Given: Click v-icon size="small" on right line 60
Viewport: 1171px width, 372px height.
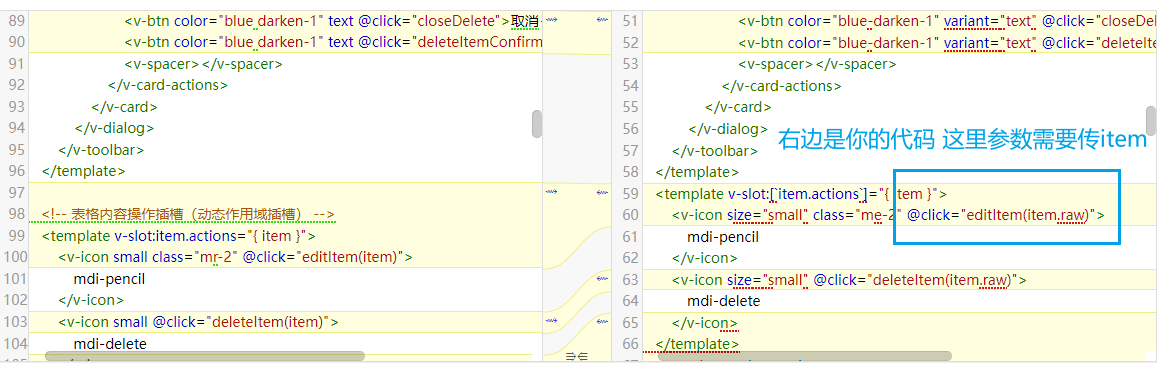Looking at the screenshot, I should [888, 214].
